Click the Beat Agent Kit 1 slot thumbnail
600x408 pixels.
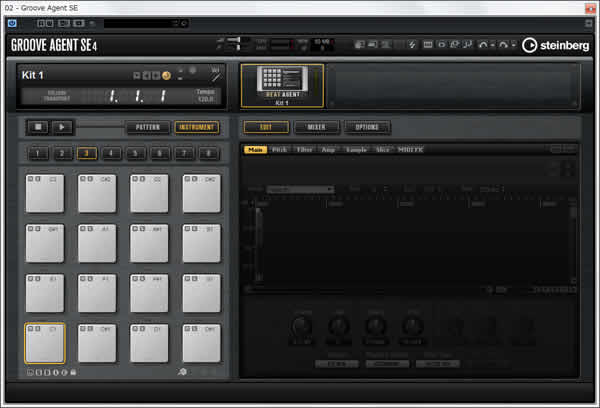point(281,84)
